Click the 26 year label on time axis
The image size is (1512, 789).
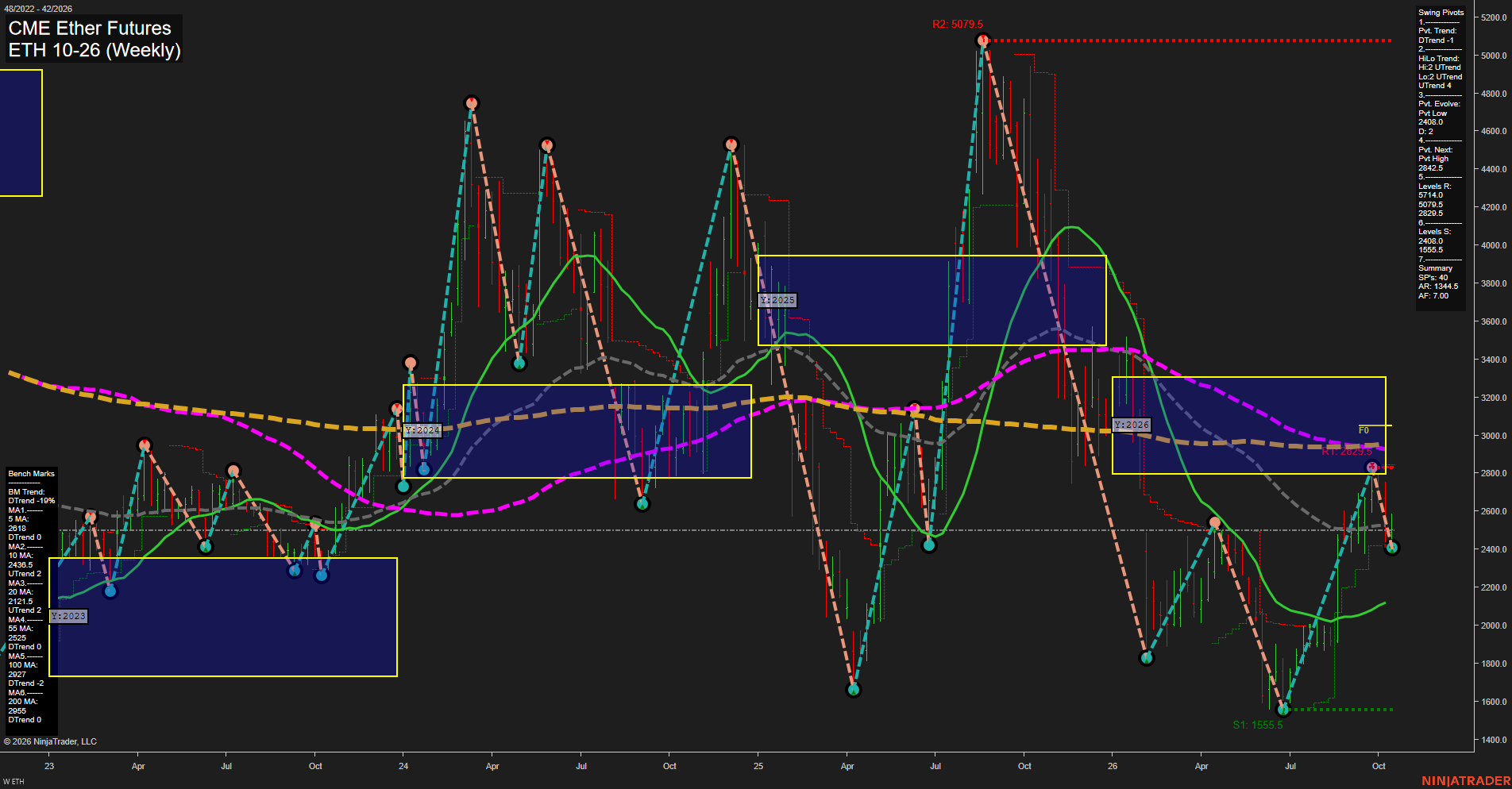[x=1113, y=766]
